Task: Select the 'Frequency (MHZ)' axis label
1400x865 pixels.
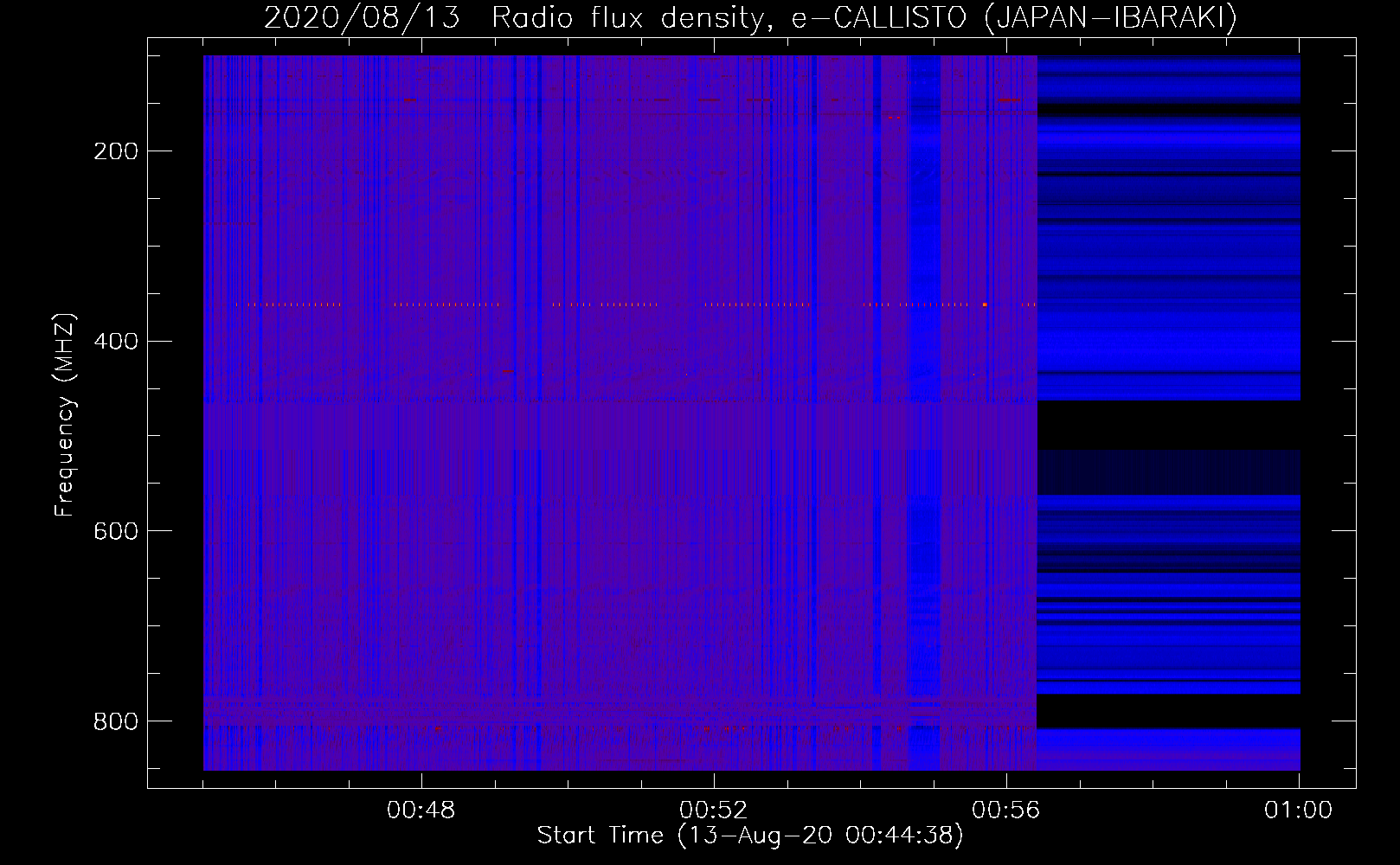Action: (65, 414)
